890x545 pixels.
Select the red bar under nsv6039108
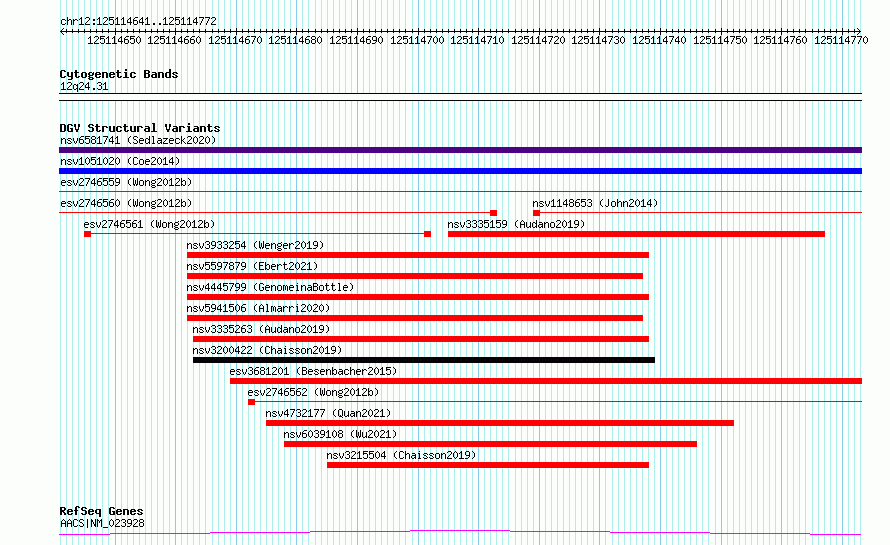pos(490,444)
